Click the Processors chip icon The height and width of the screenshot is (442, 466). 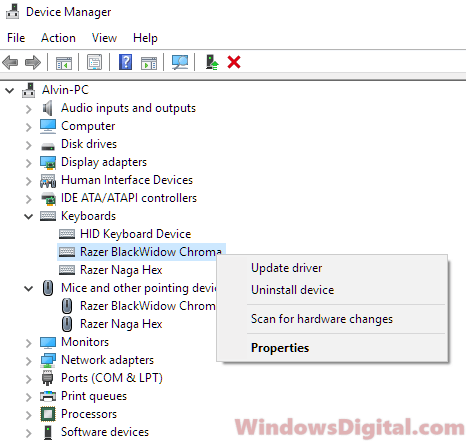(x=48, y=414)
